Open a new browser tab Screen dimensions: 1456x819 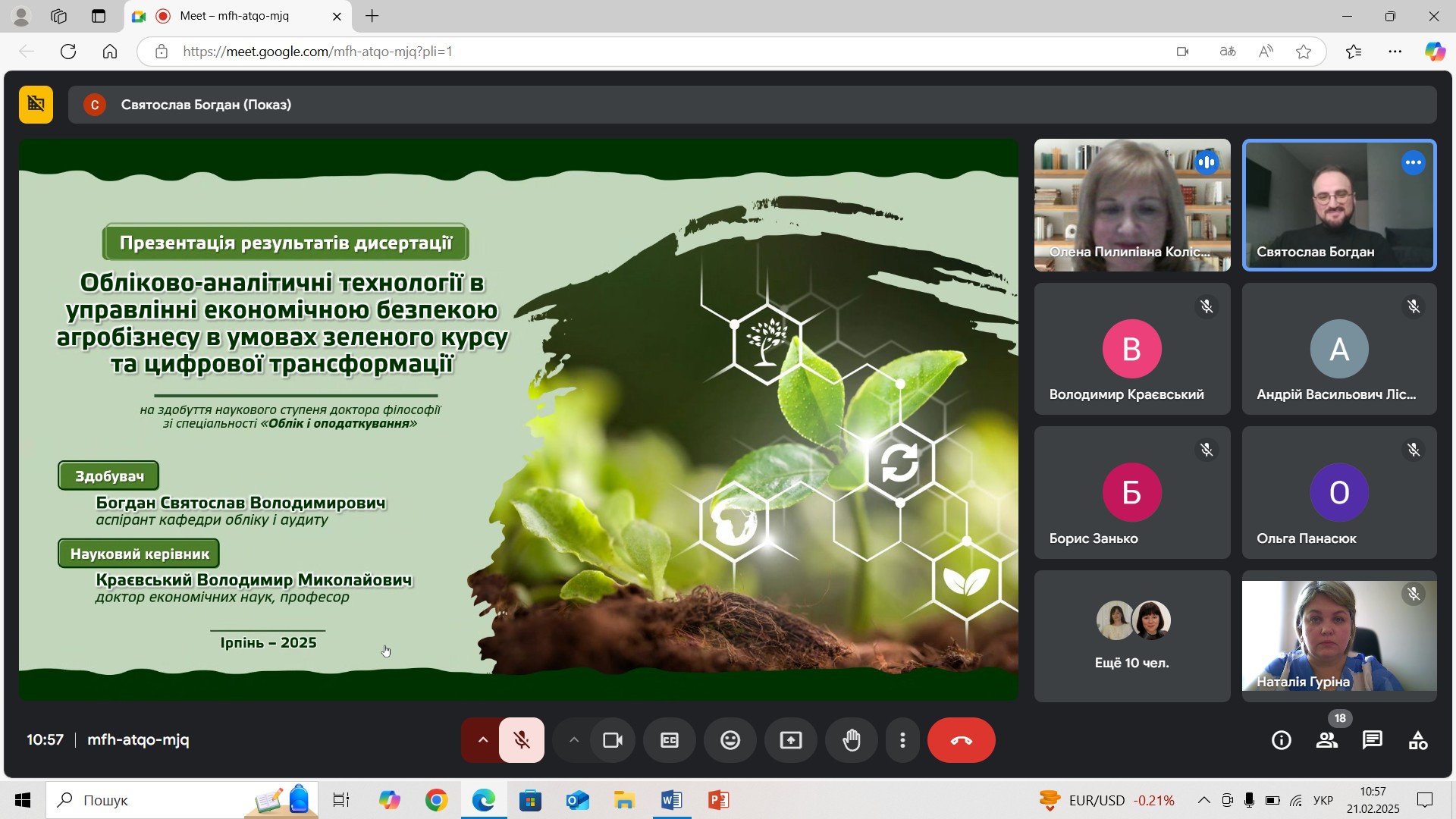[x=372, y=16]
